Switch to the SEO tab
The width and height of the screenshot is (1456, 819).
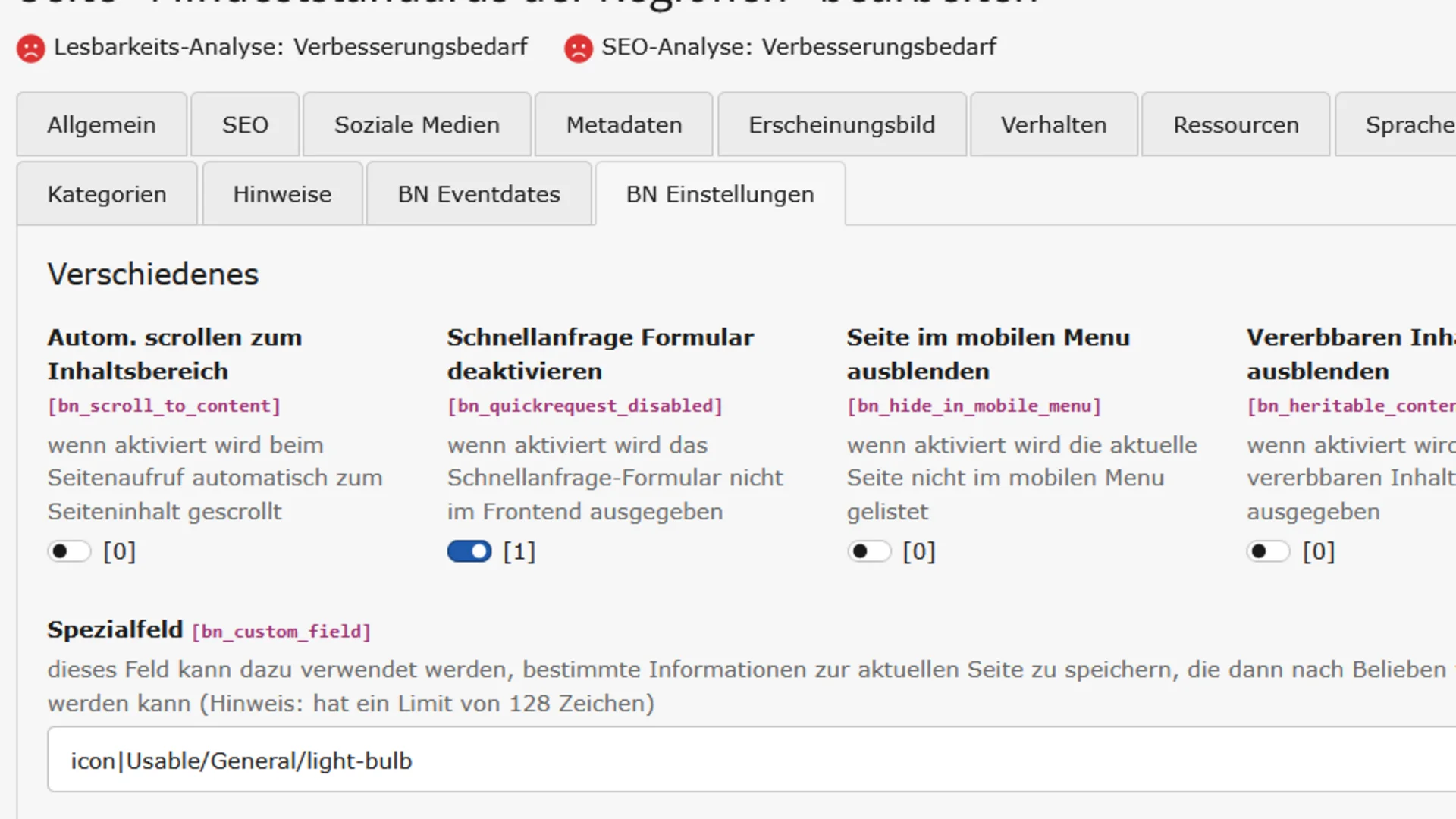pos(245,124)
